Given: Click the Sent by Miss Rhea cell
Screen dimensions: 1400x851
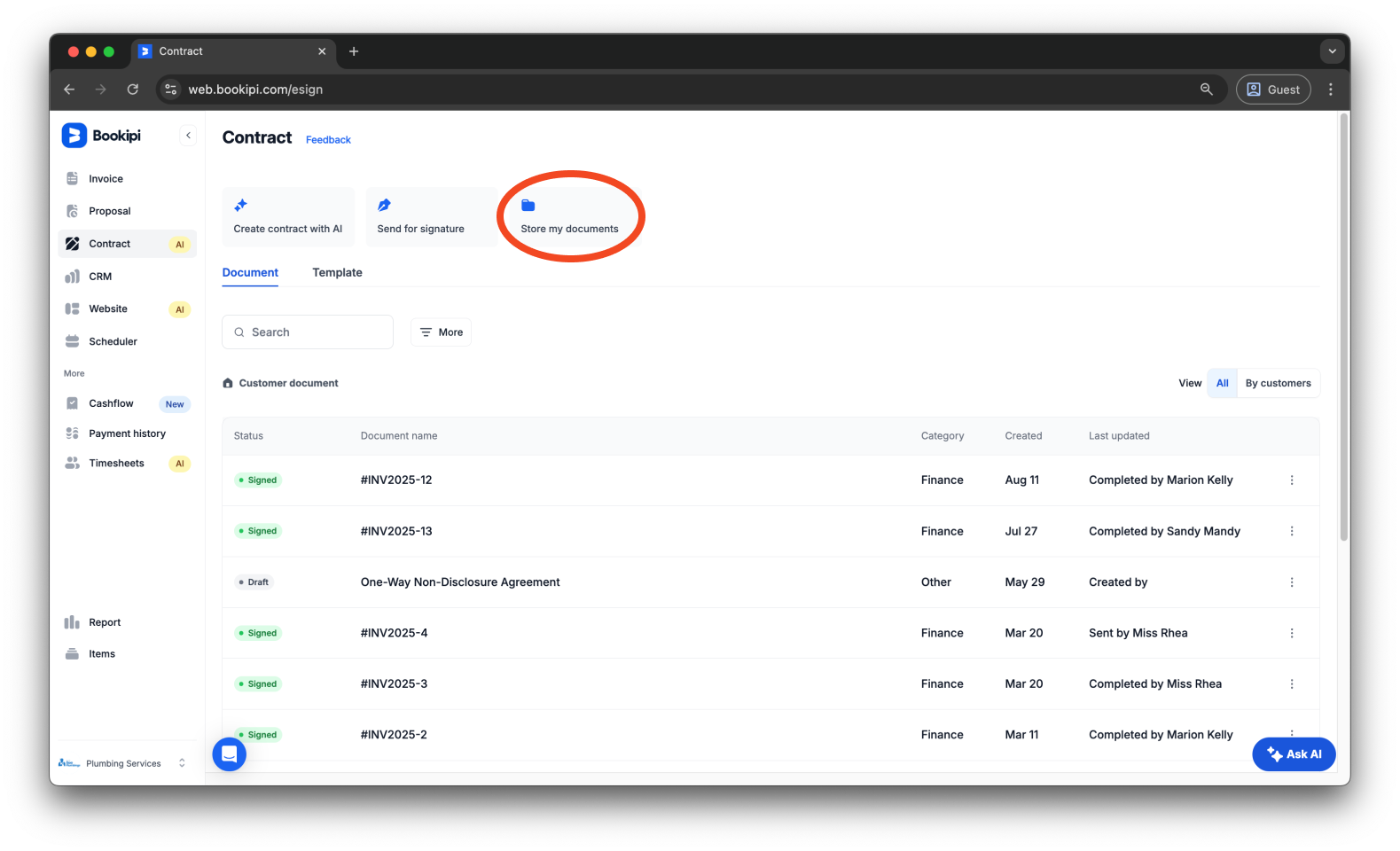Looking at the screenshot, I should pyautogui.click(x=1138, y=633).
